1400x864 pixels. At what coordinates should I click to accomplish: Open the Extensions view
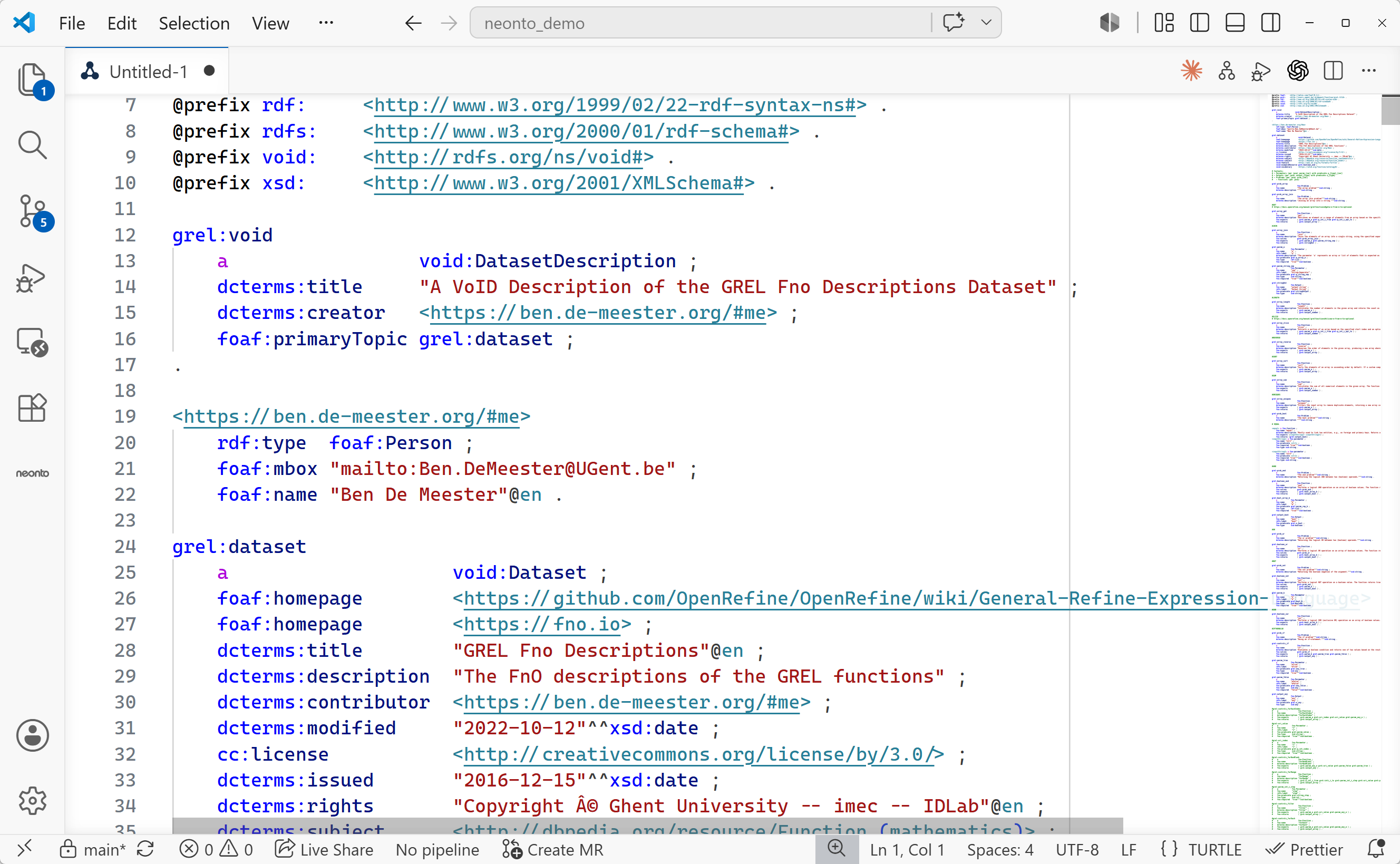coord(32,408)
